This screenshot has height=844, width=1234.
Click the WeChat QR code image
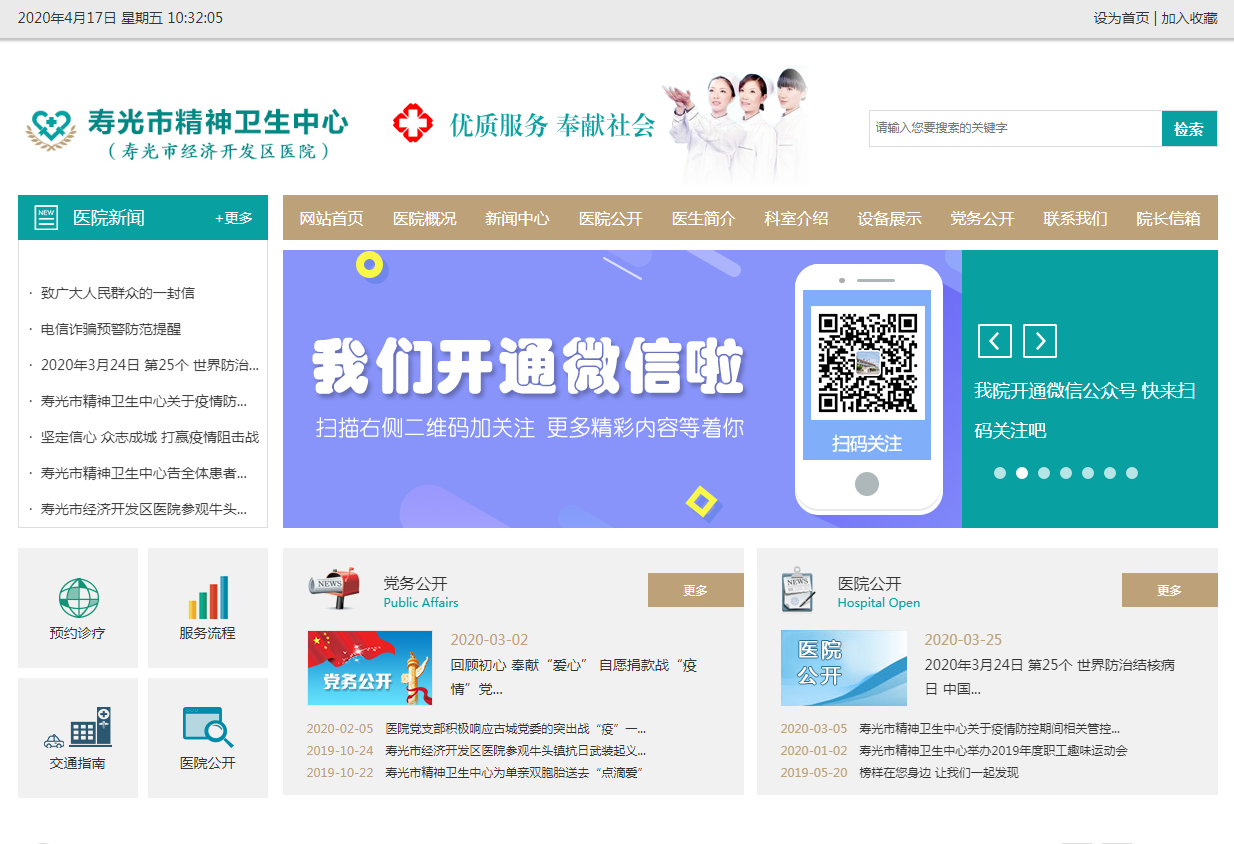click(867, 363)
